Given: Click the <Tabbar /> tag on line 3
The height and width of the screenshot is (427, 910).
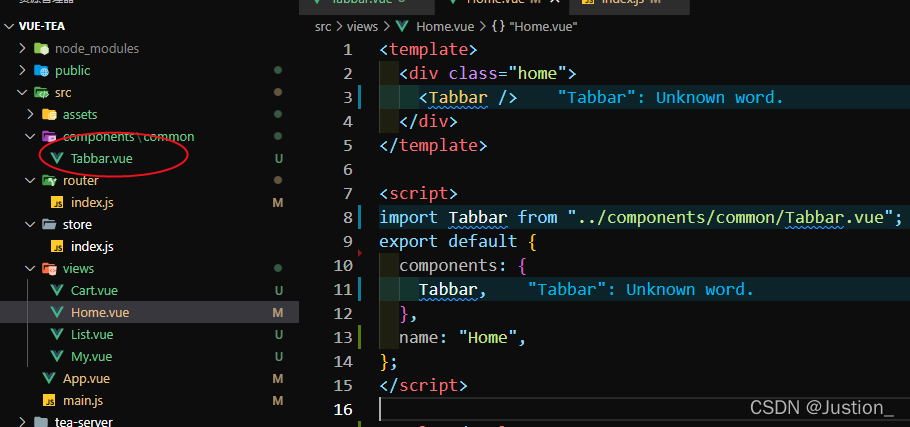Looking at the screenshot, I should pyautogui.click(x=468, y=97).
